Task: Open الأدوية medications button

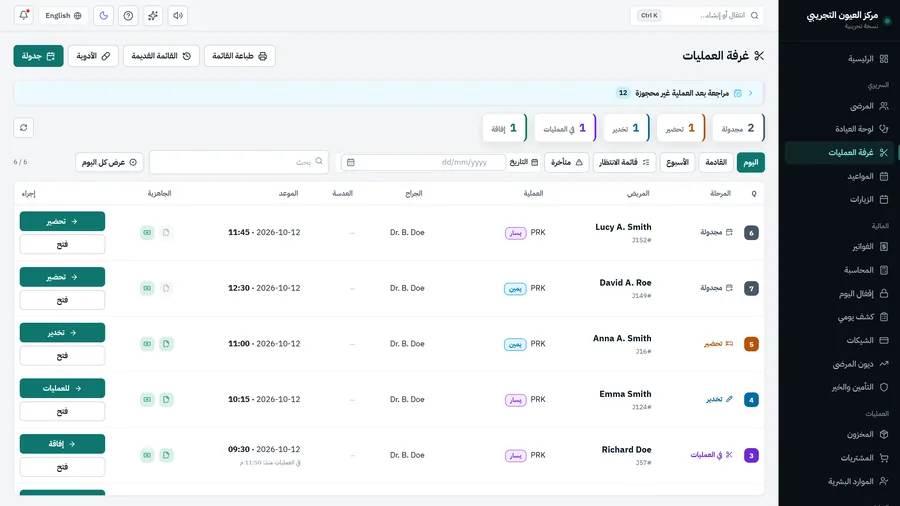Action: coord(93,56)
